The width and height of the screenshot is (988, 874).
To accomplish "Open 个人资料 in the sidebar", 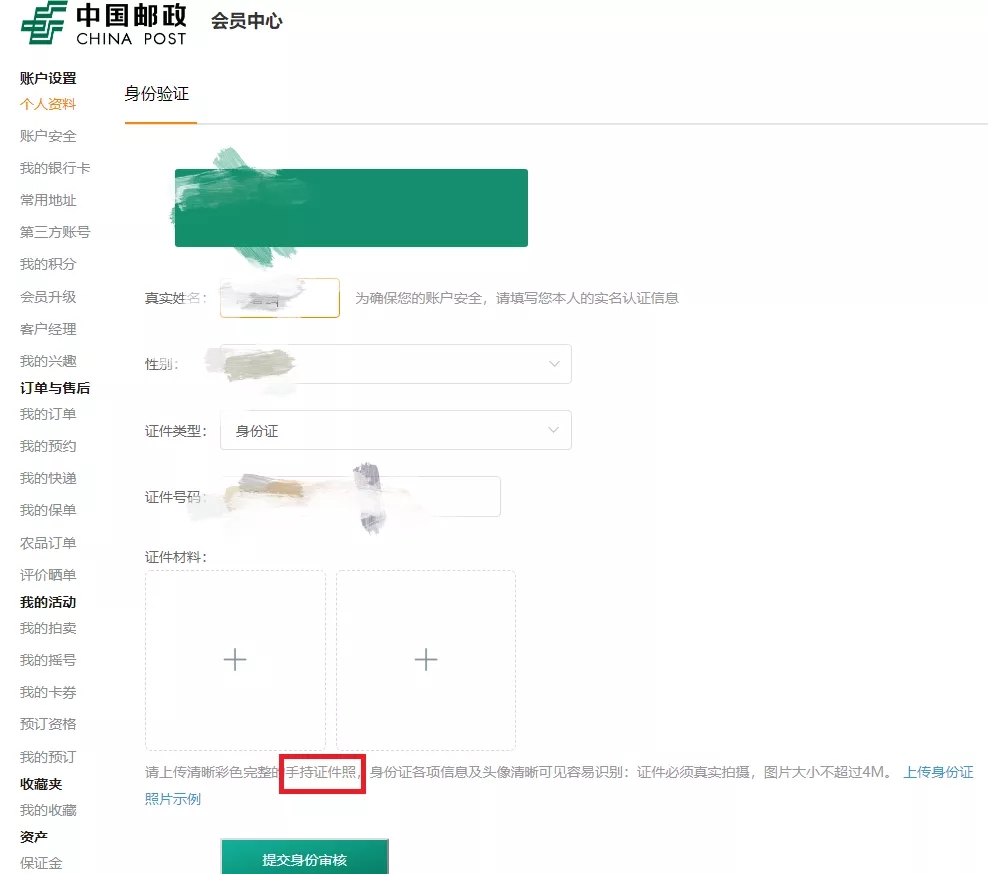I will coord(48,104).
